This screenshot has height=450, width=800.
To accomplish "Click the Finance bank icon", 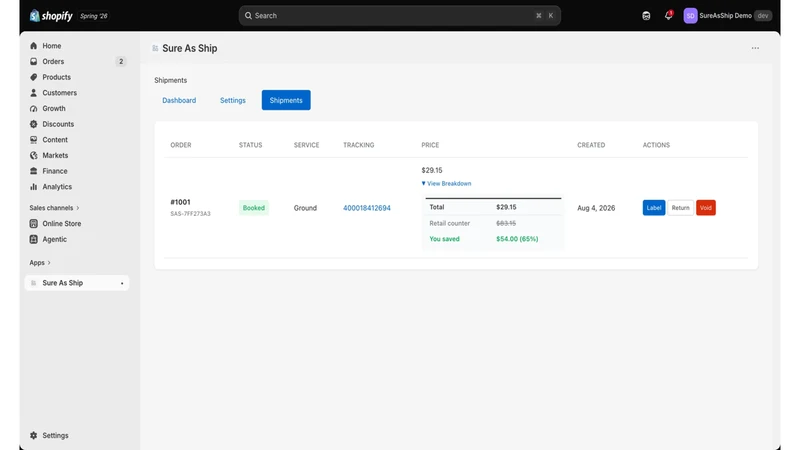I will point(34,171).
